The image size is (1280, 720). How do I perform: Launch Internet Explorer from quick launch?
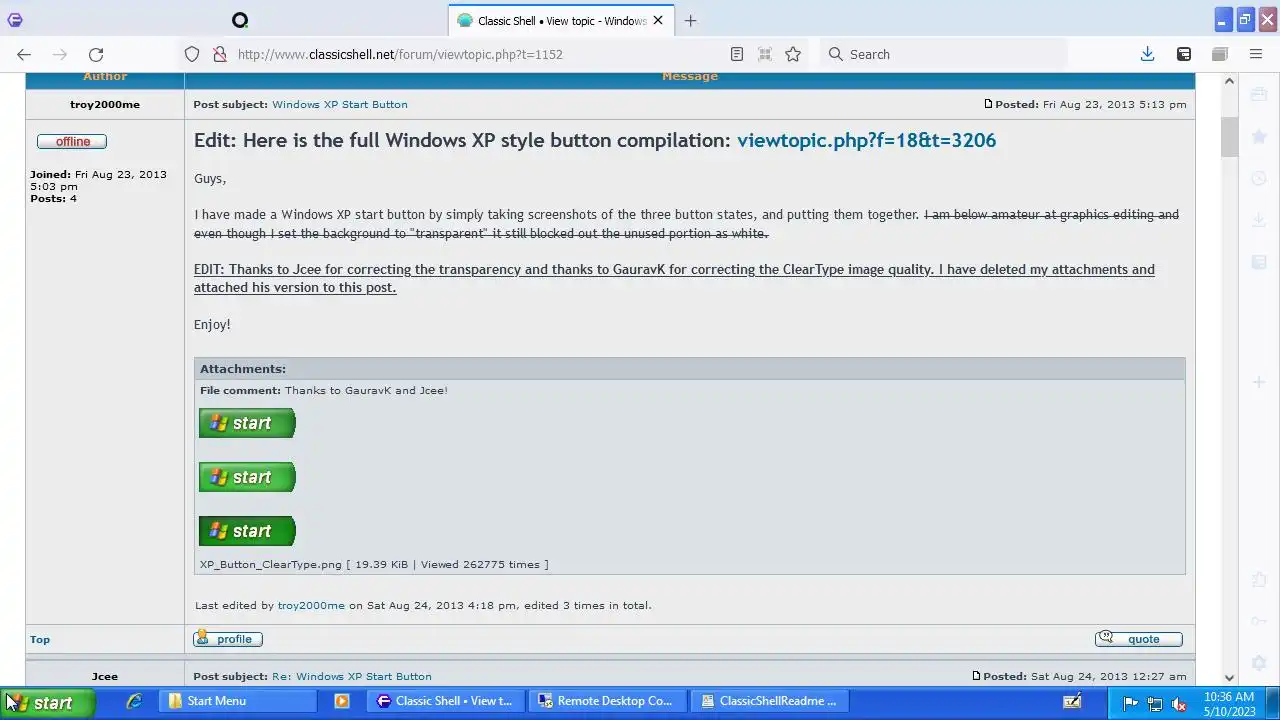(134, 701)
